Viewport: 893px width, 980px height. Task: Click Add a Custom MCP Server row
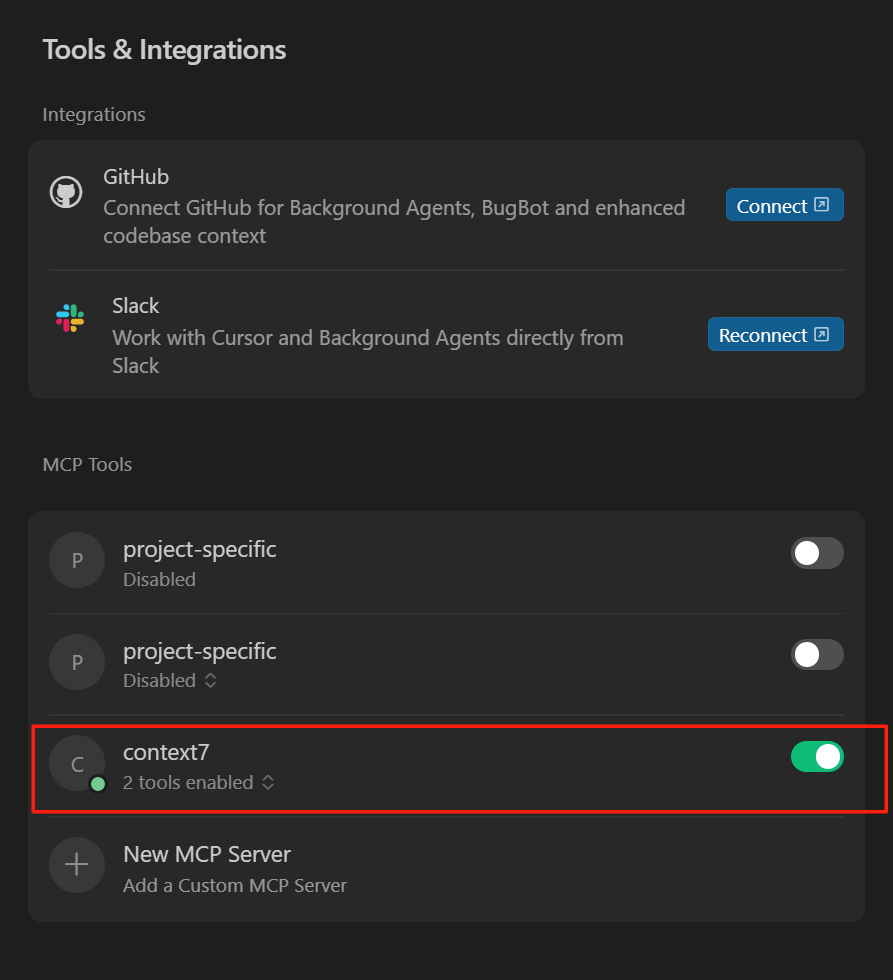point(234,886)
